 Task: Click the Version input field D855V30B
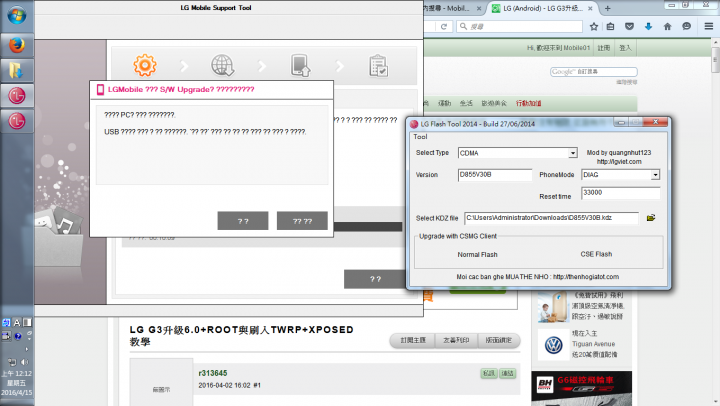point(495,175)
